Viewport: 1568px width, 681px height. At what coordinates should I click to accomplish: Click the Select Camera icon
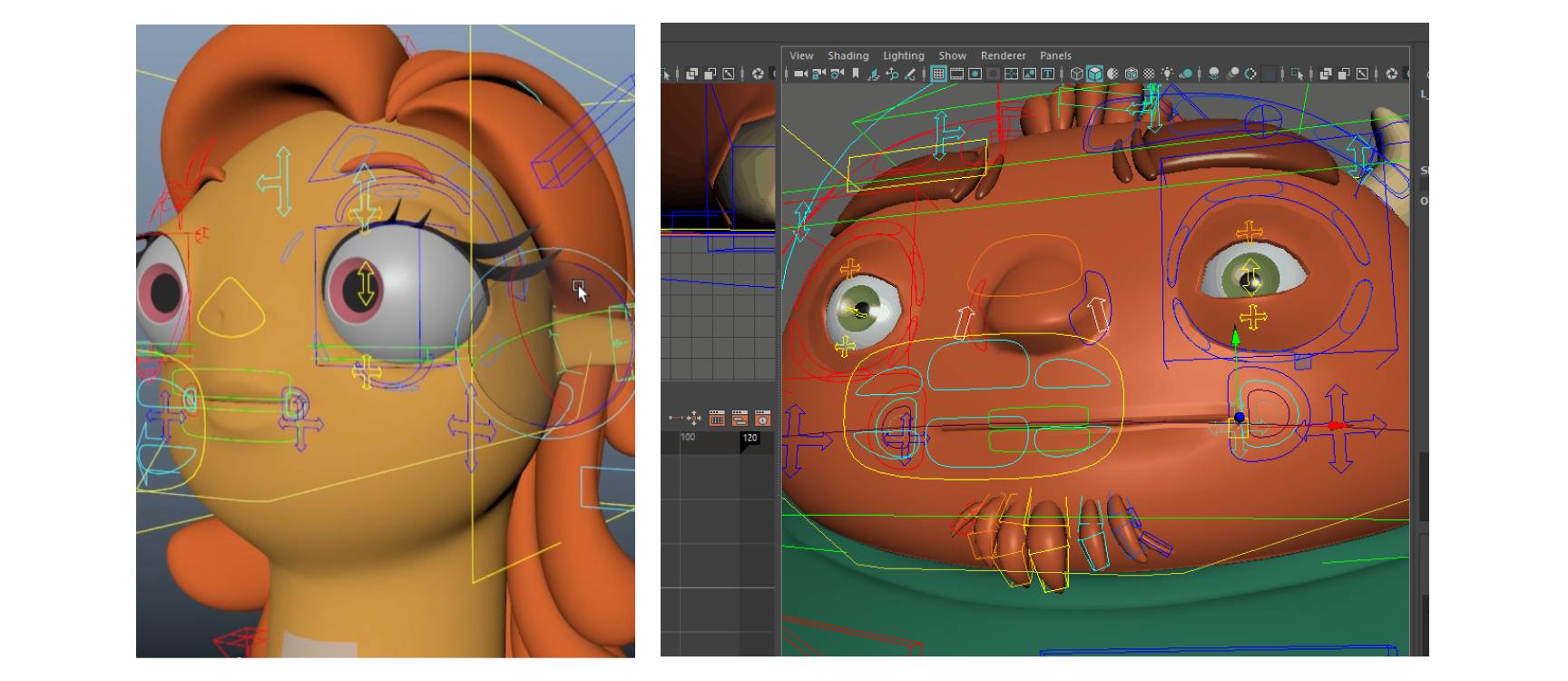800,74
